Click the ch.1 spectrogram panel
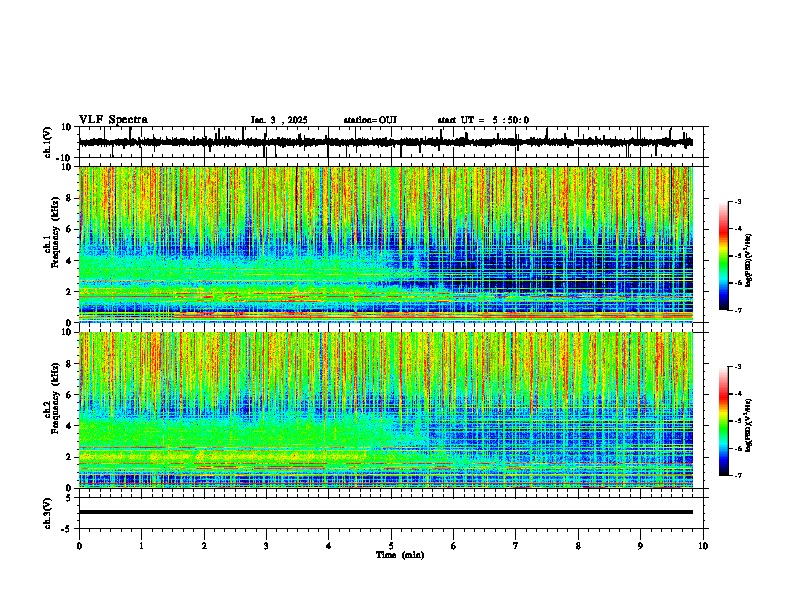 pyautogui.click(x=385, y=244)
